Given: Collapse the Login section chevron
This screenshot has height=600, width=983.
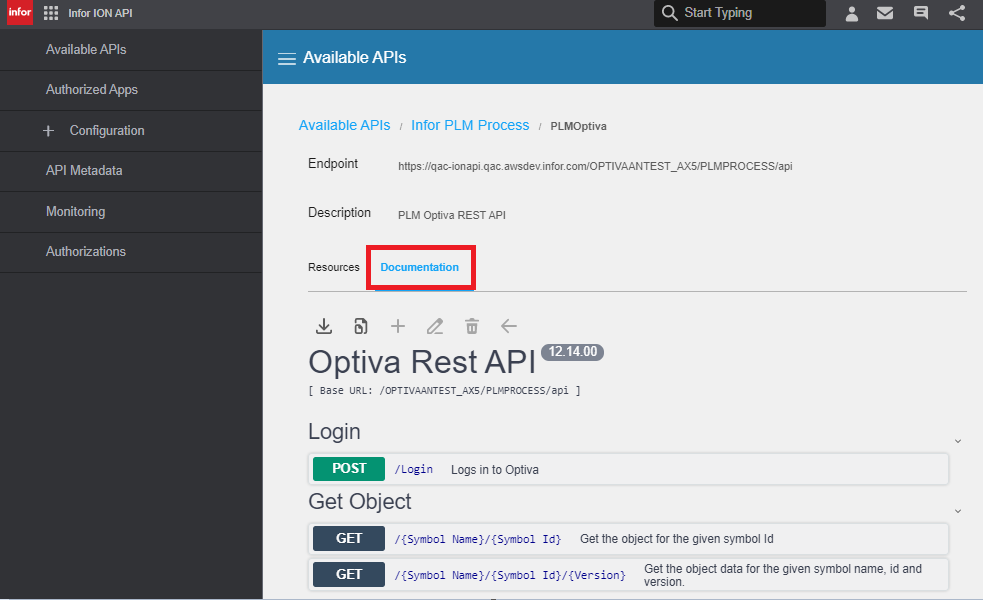Looking at the screenshot, I should click(x=958, y=441).
